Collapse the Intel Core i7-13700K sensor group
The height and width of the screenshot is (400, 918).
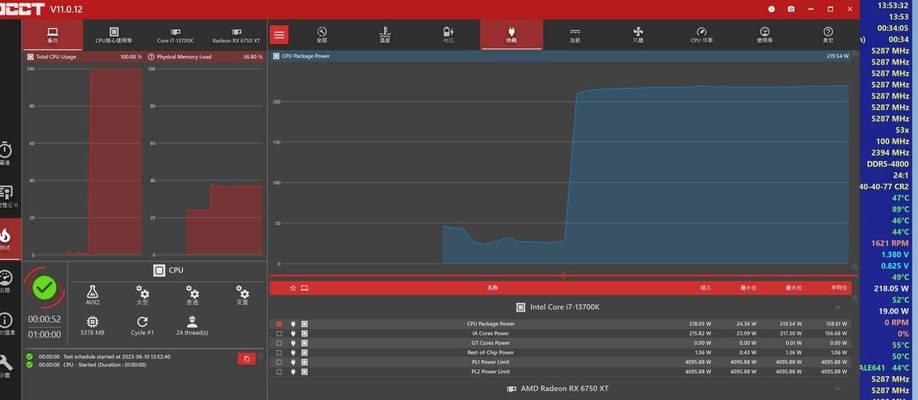838,307
